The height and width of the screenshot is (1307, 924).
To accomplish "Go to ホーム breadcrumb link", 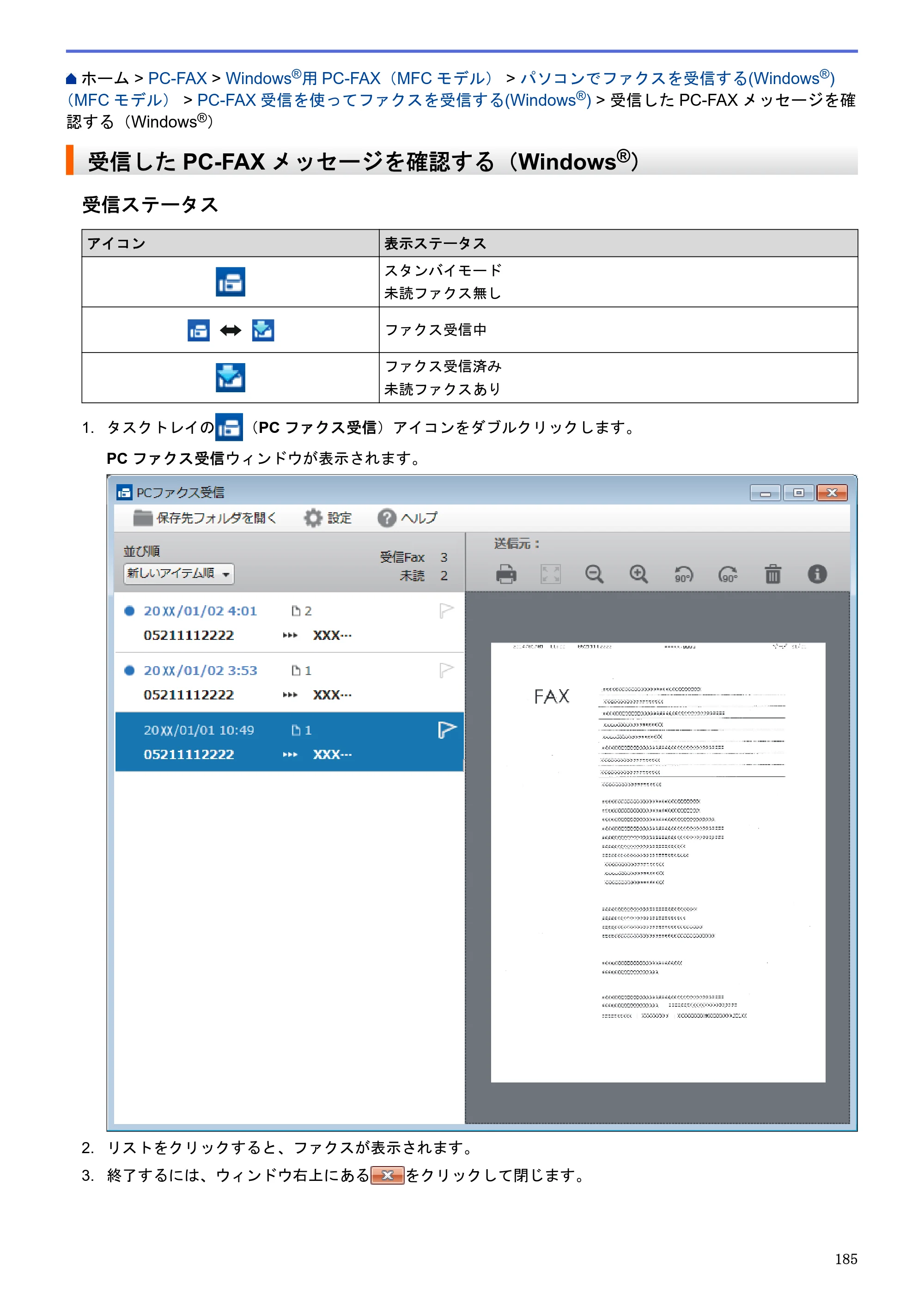I will point(105,79).
